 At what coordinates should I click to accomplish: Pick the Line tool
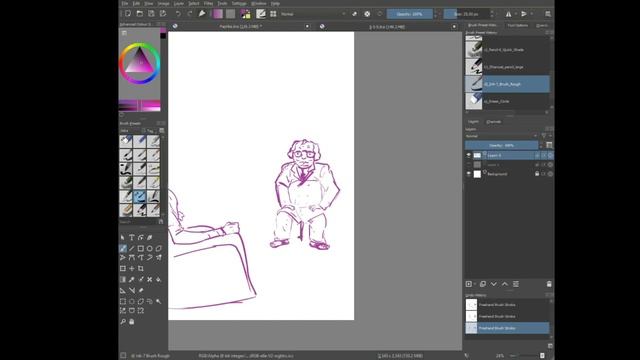pyautogui.click(x=131, y=248)
